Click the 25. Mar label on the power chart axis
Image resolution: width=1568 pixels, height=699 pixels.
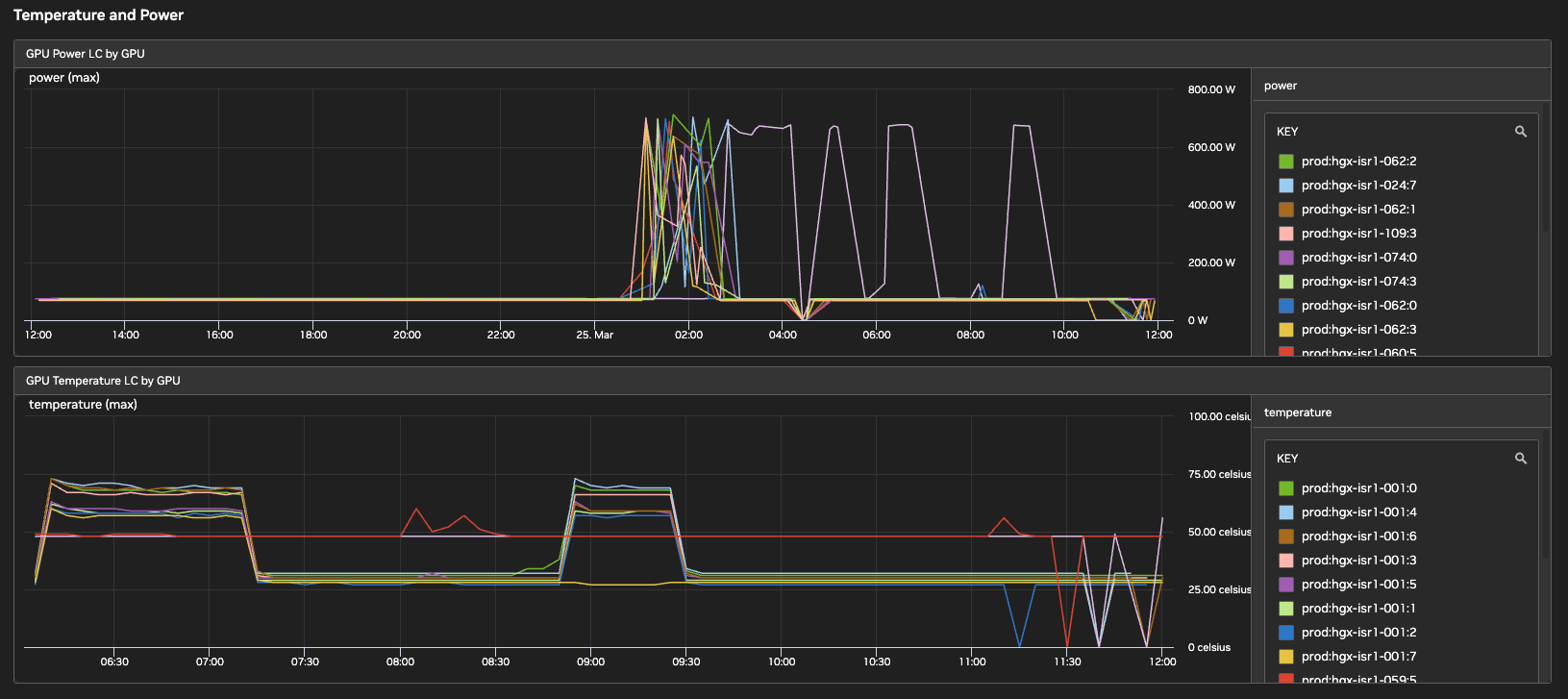[x=595, y=335]
